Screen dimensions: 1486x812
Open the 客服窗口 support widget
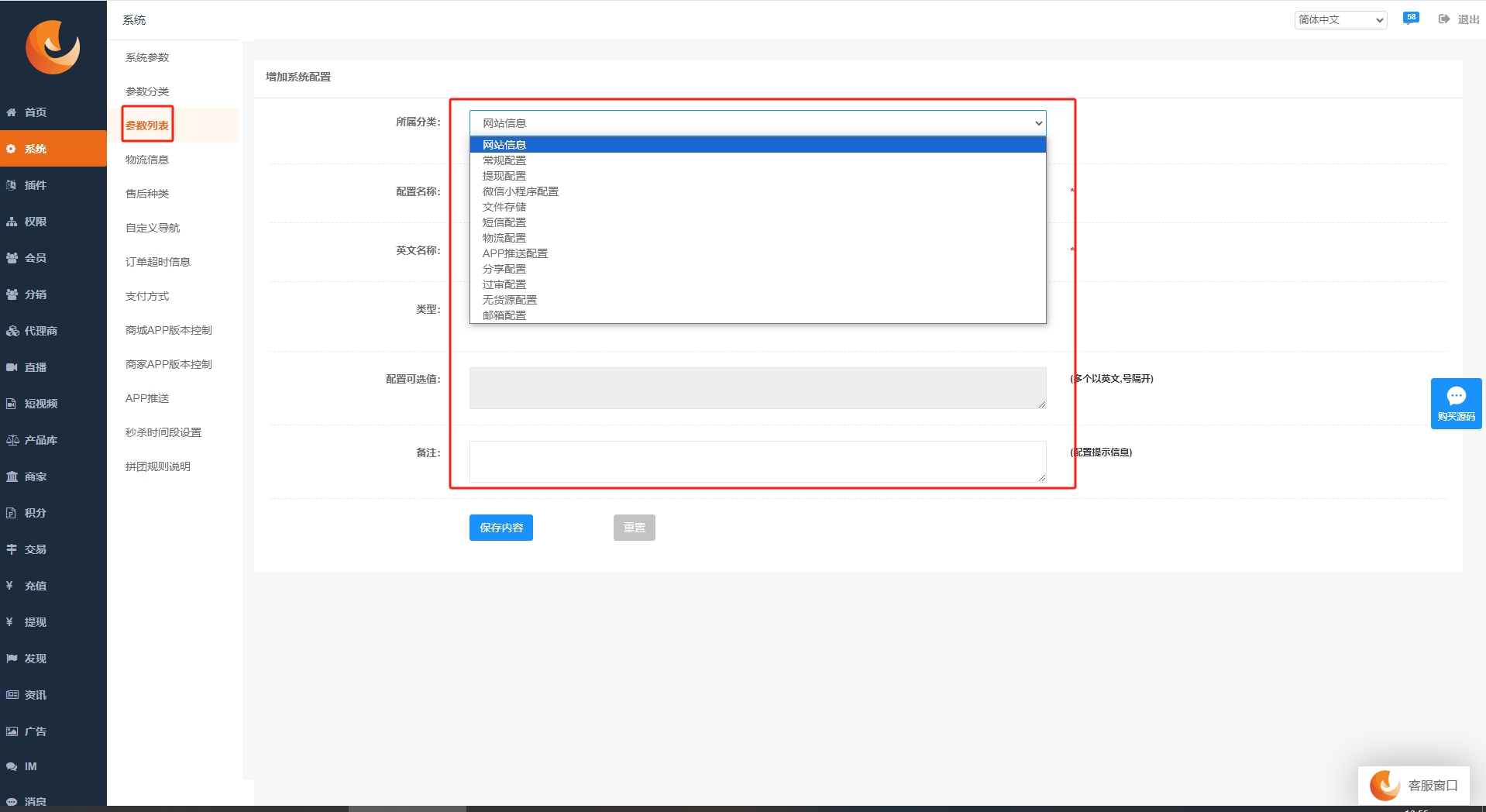click(x=1414, y=786)
